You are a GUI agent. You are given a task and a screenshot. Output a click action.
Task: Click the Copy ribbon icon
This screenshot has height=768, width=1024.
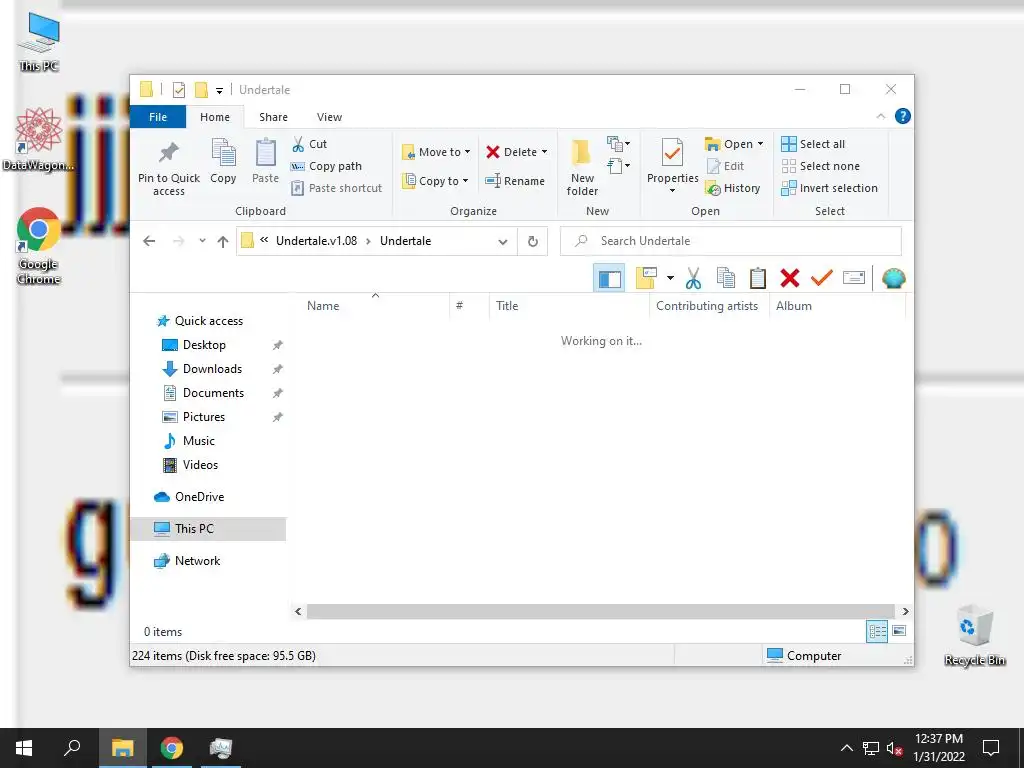coord(223,161)
